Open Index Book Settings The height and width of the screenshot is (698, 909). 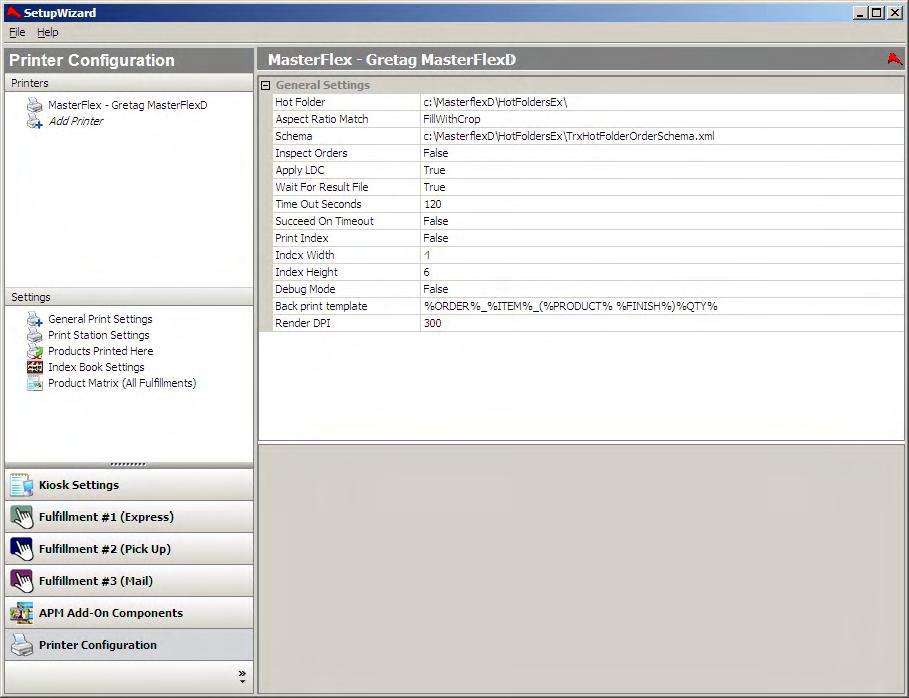(x=96, y=367)
